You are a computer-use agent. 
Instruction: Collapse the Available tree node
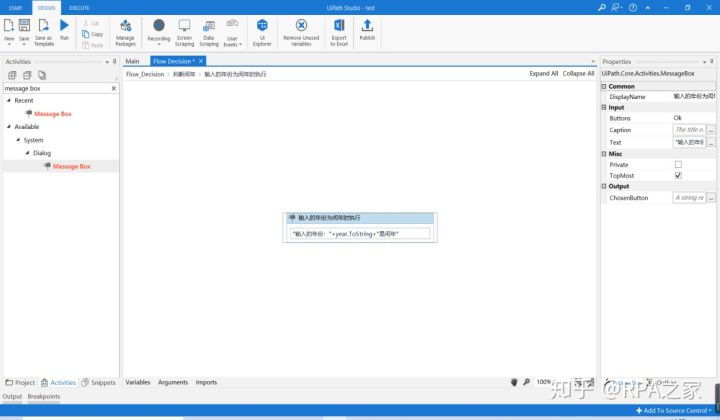pos(9,126)
